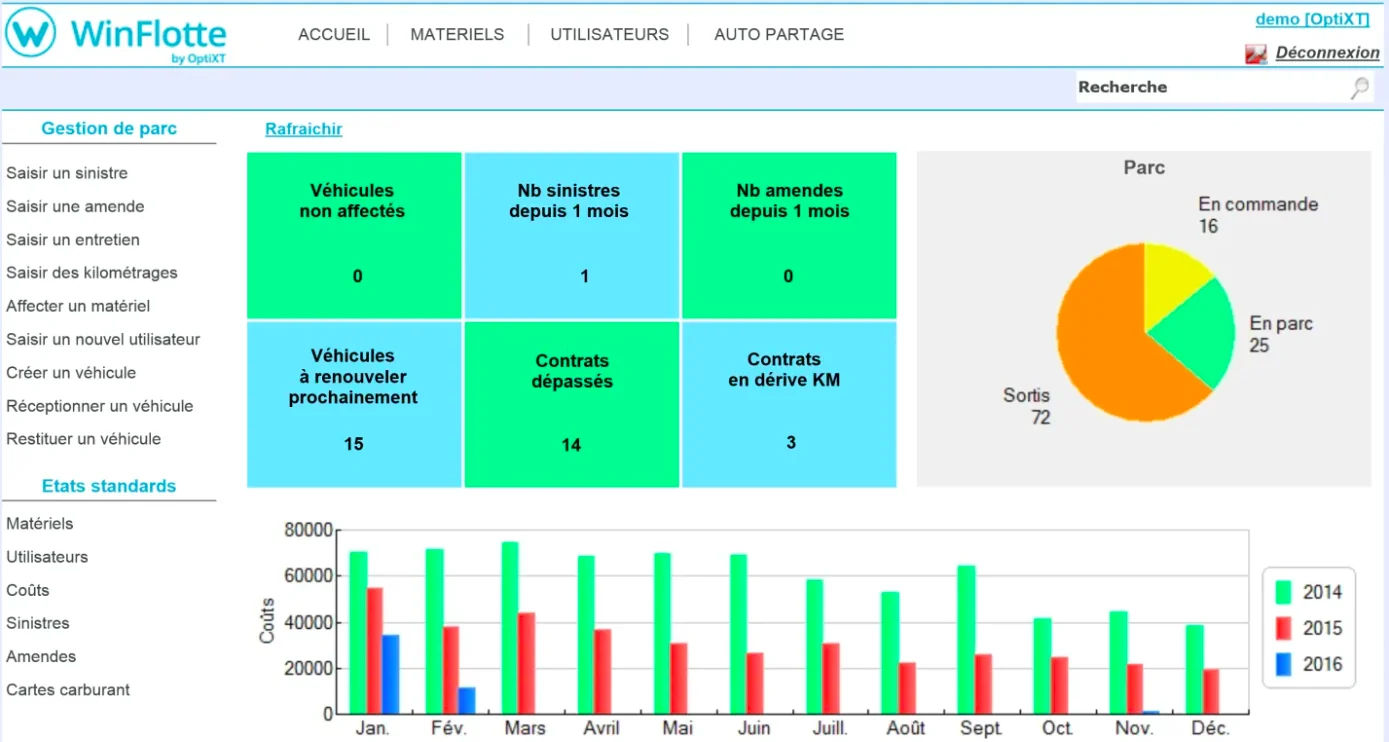Open the MATERIELS menu
Screen dimensions: 1389x742
[457, 34]
